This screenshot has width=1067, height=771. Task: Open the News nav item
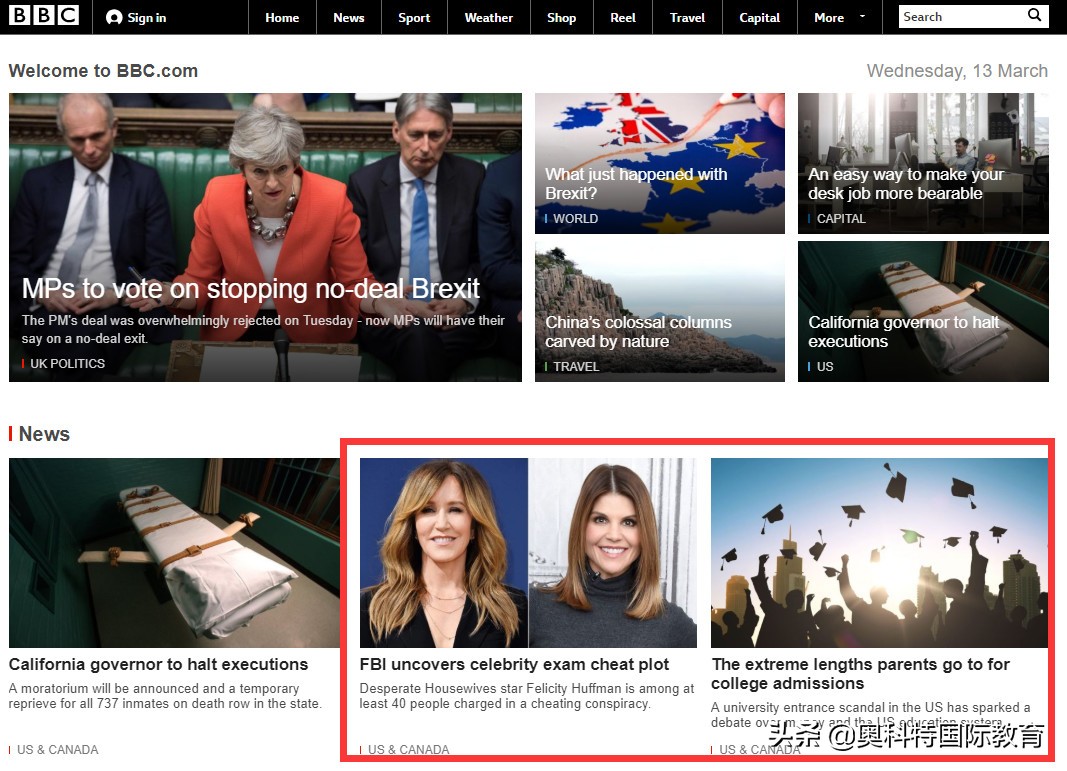(348, 18)
